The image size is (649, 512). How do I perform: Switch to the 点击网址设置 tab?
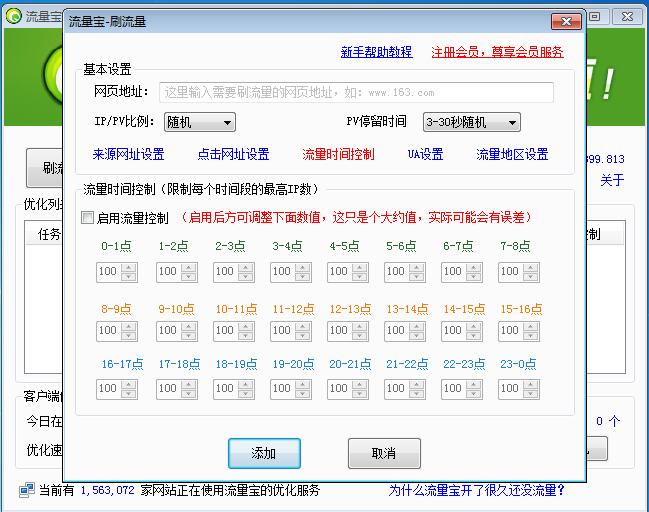click(x=233, y=154)
